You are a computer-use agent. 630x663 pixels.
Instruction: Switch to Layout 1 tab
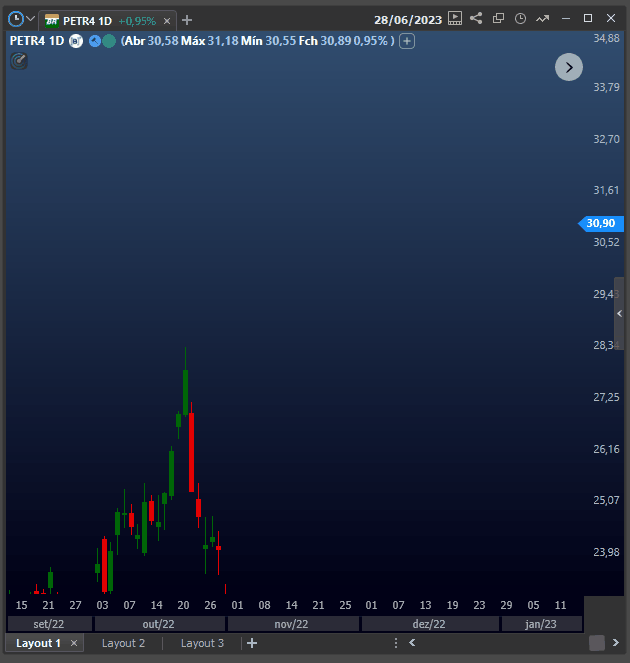pos(38,643)
